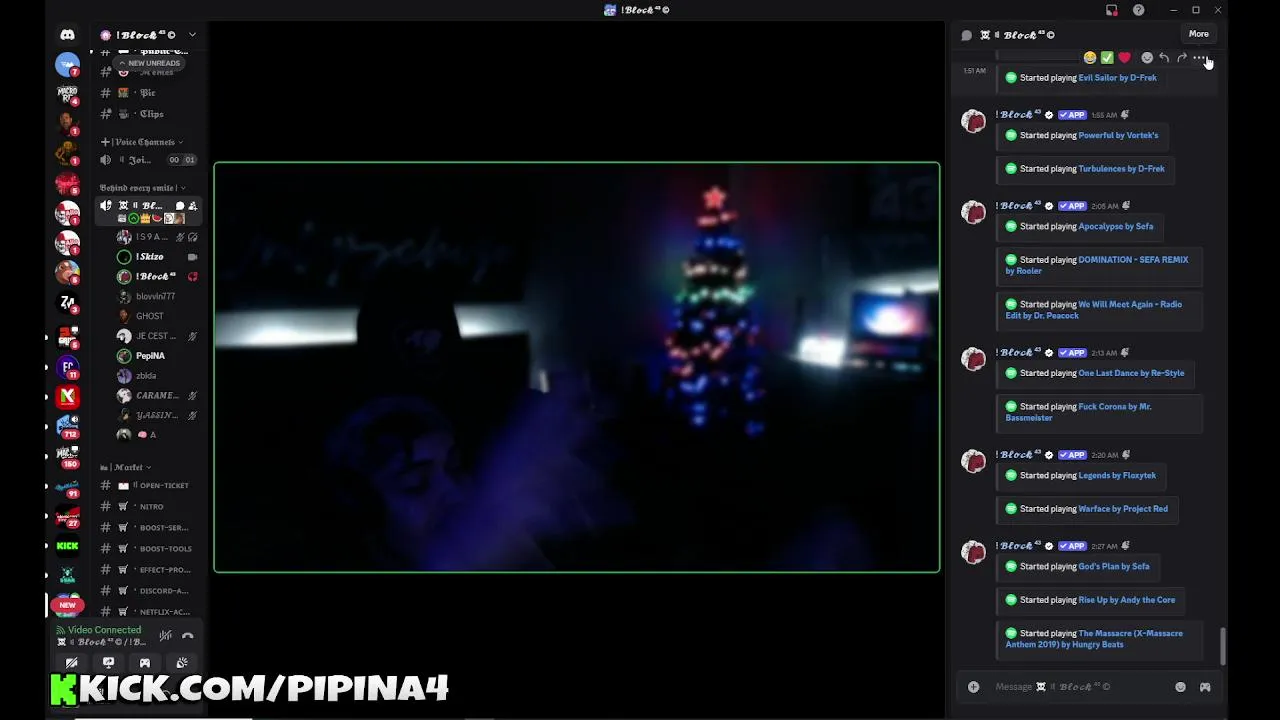The height and width of the screenshot is (720, 1280).
Task: Disconnect from the voice call
Action: pos(187,635)
